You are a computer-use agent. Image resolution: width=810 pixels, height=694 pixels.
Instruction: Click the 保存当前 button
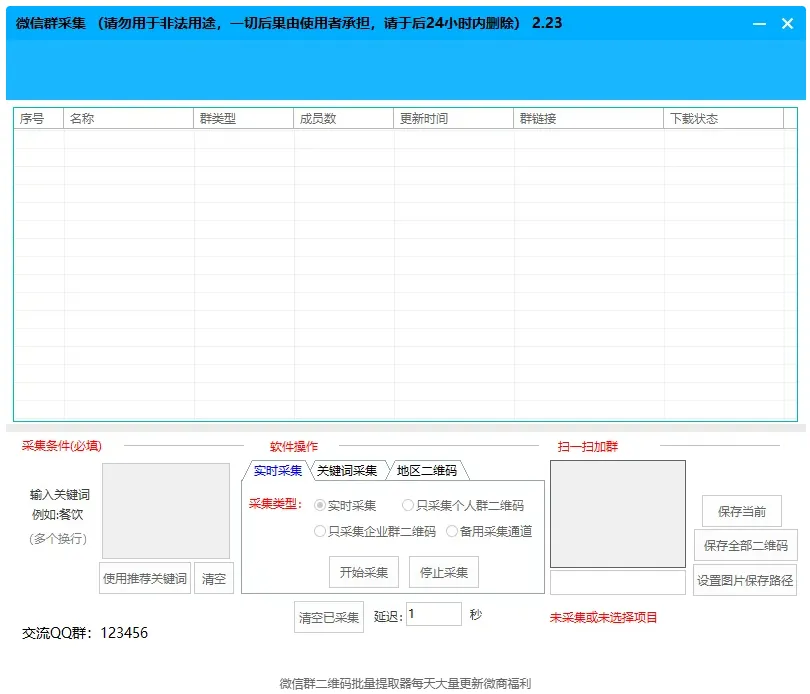[x=744, y=510]
